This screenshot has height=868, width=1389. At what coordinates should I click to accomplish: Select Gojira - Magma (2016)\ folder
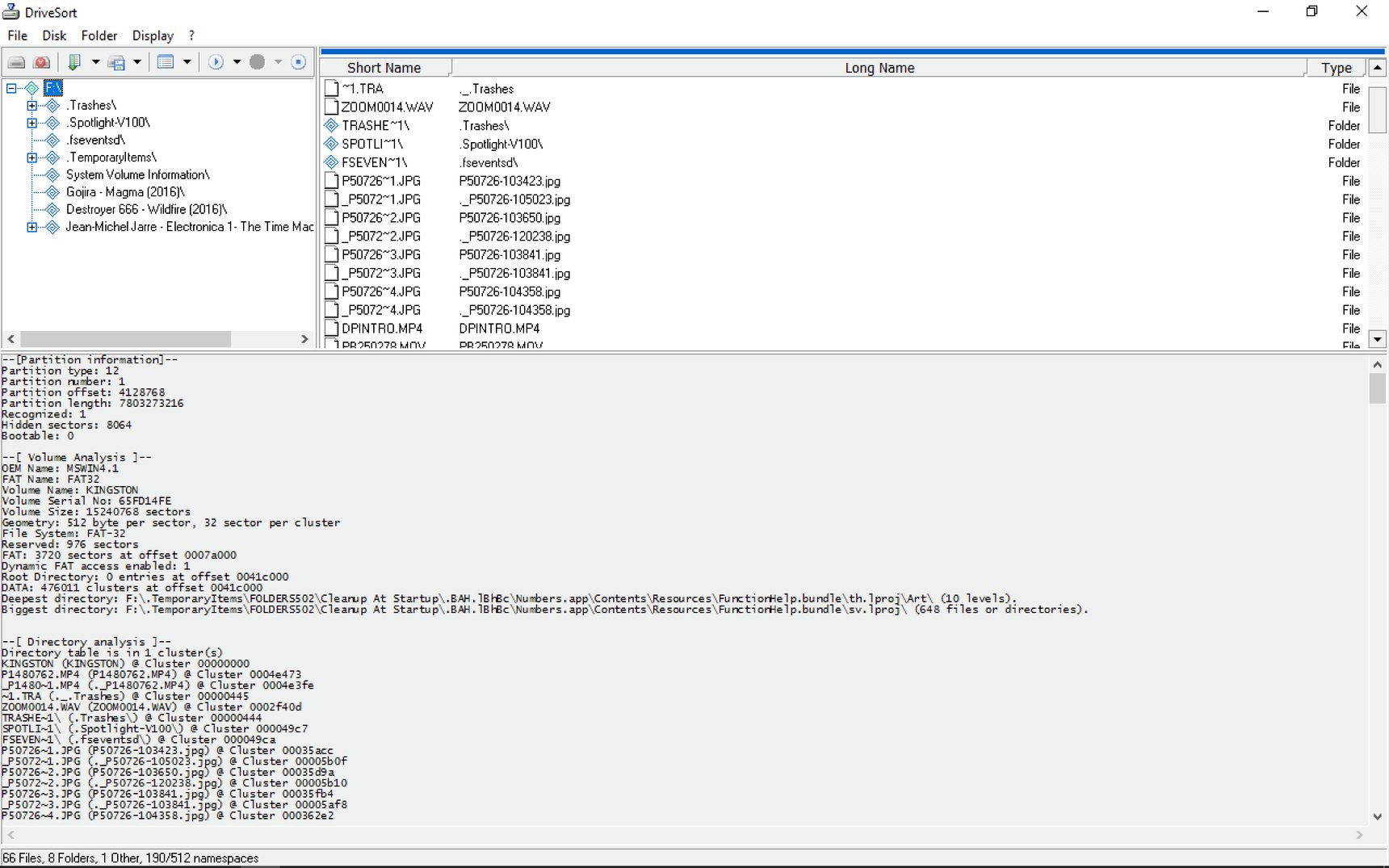[125, 192]
